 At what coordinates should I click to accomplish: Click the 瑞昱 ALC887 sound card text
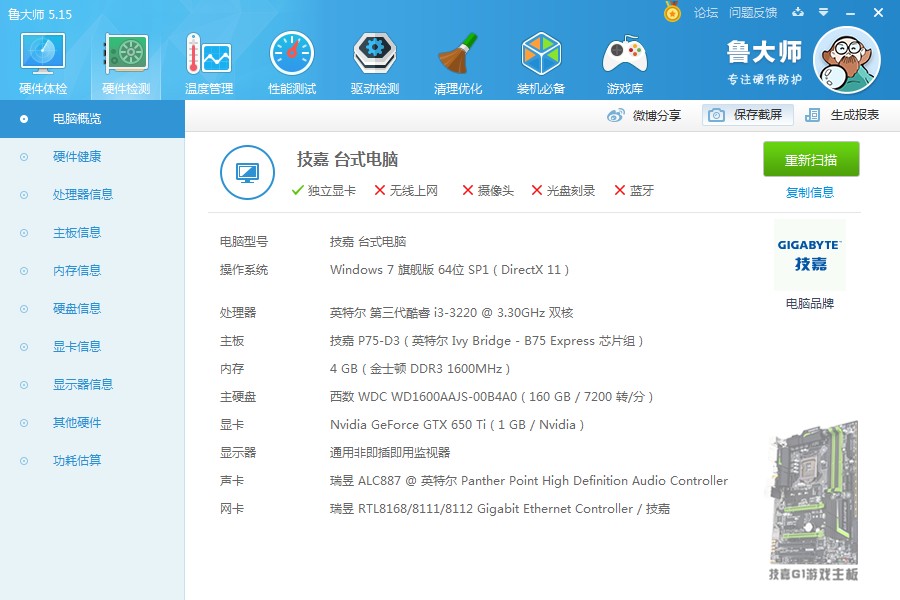tap(529, 481)
